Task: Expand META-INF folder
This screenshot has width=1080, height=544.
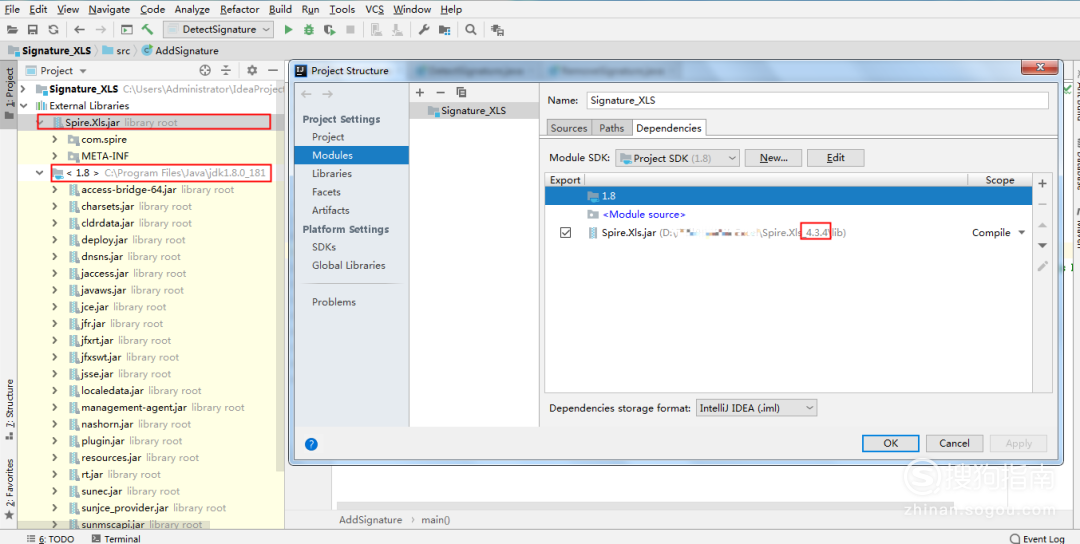Action: click(x=55, y=156)
